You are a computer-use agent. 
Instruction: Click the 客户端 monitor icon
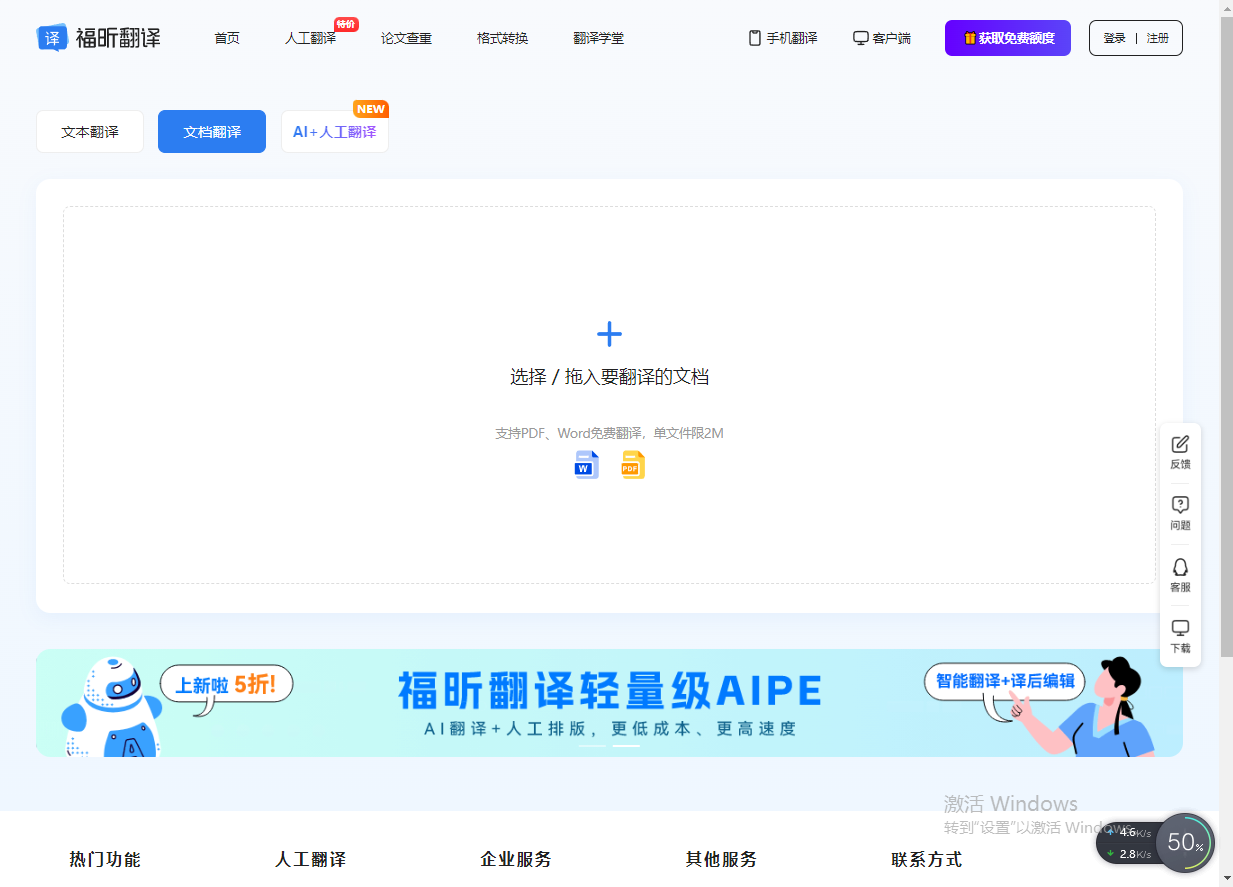coord(860,38)
